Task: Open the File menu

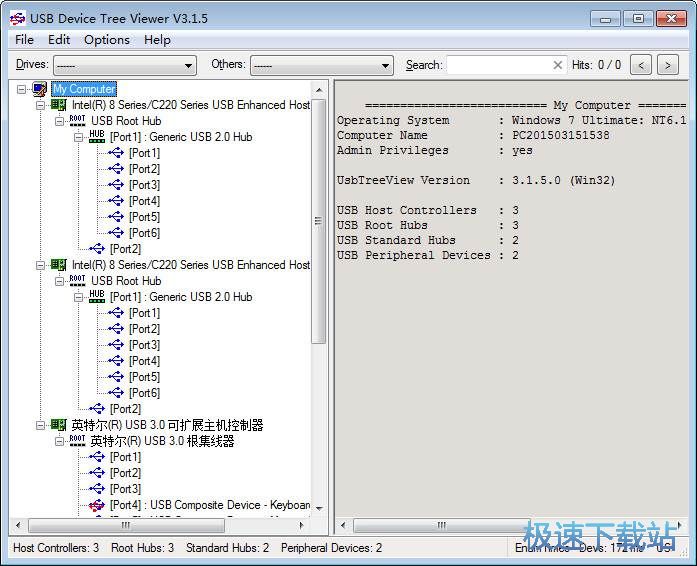Action: 24,40
